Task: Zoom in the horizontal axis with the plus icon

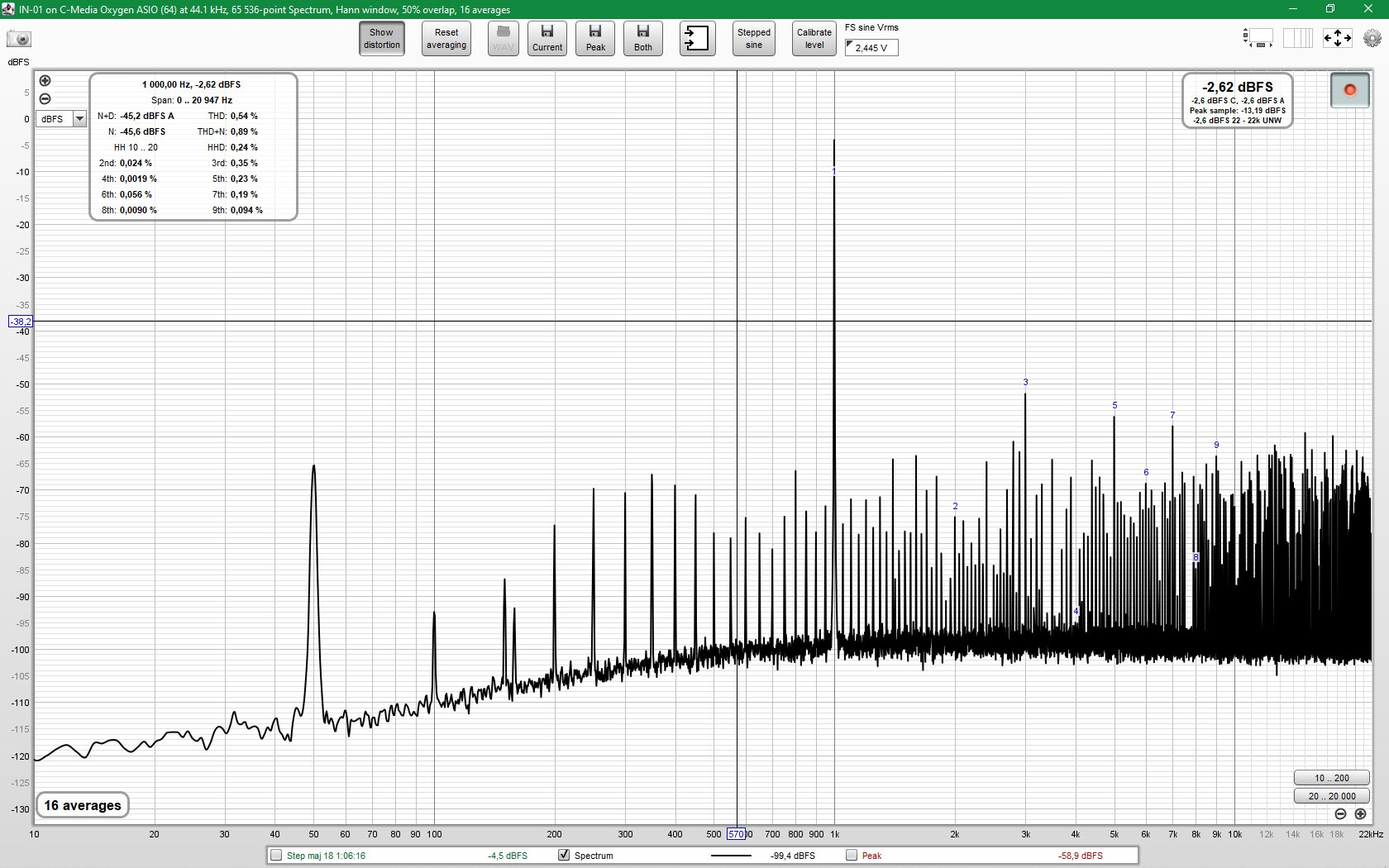Action: [x=1360, y=814]
